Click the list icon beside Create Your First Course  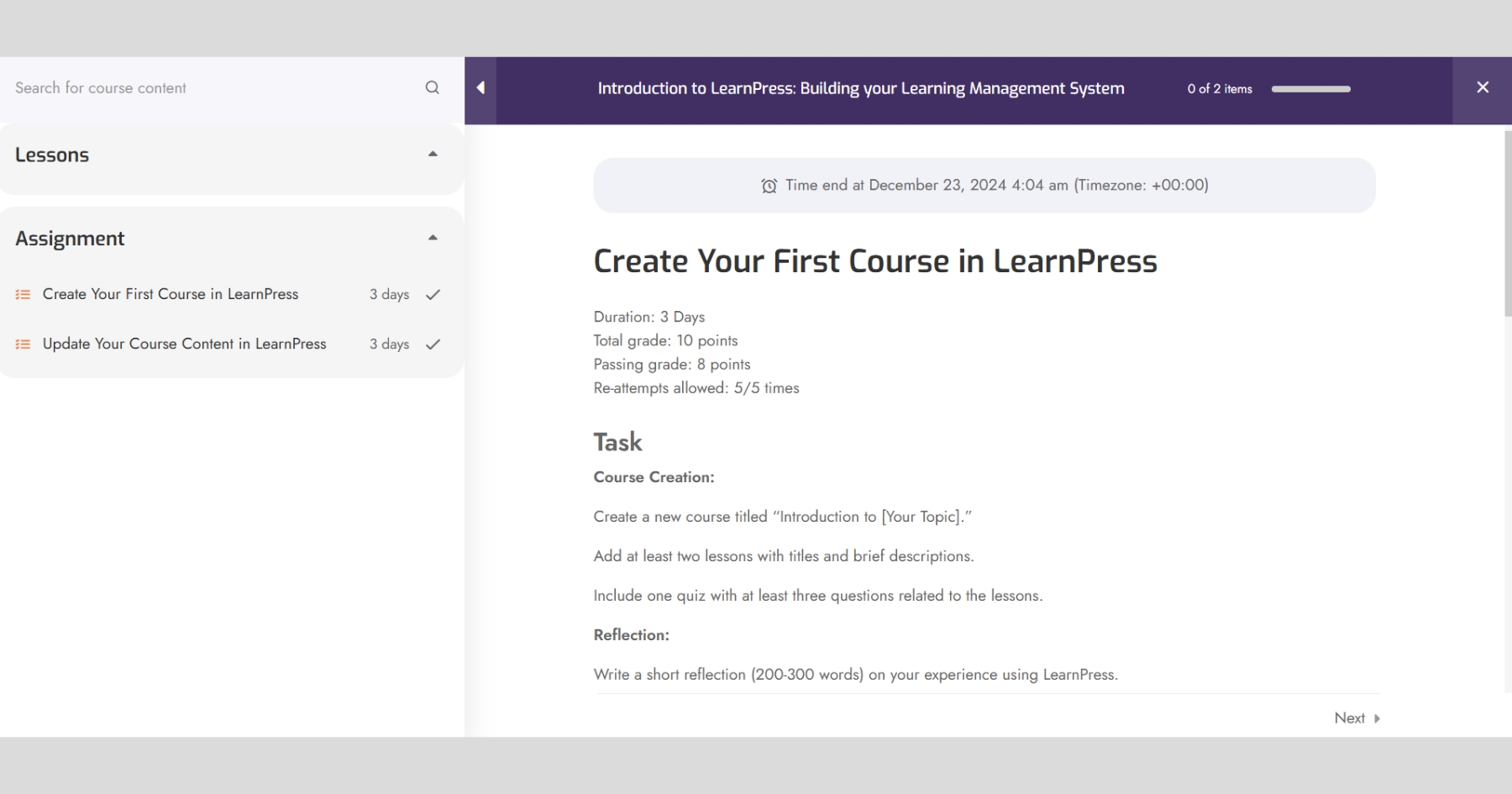(24, 294)
